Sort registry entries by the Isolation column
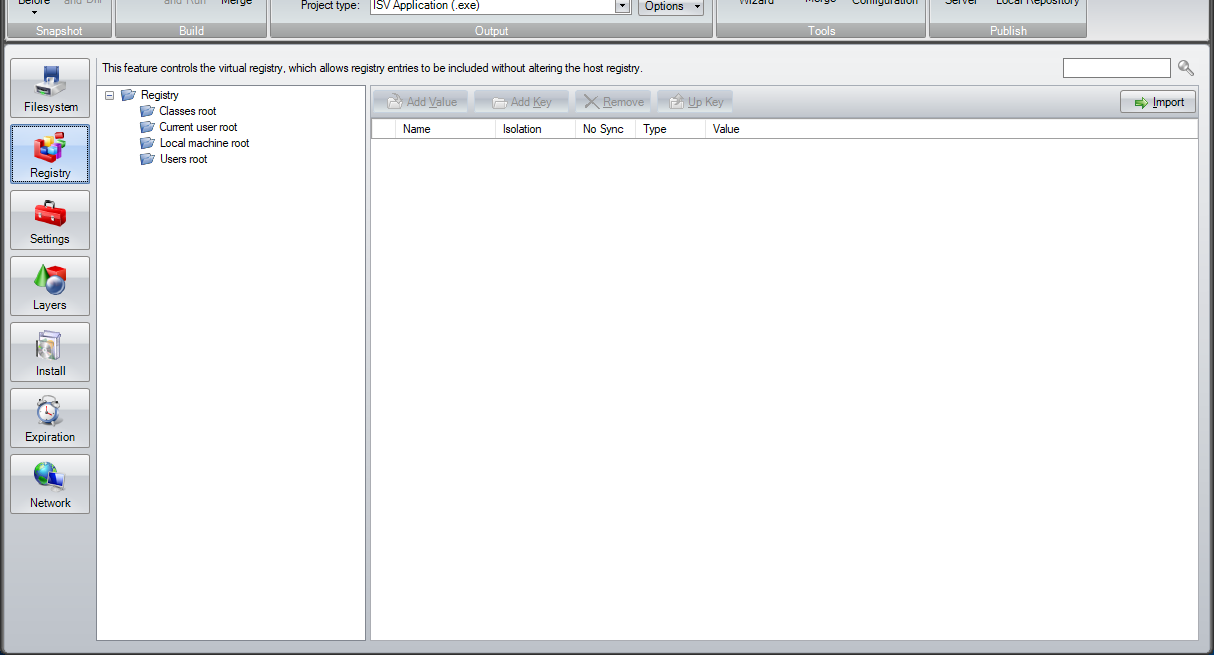 click(521, 128)
